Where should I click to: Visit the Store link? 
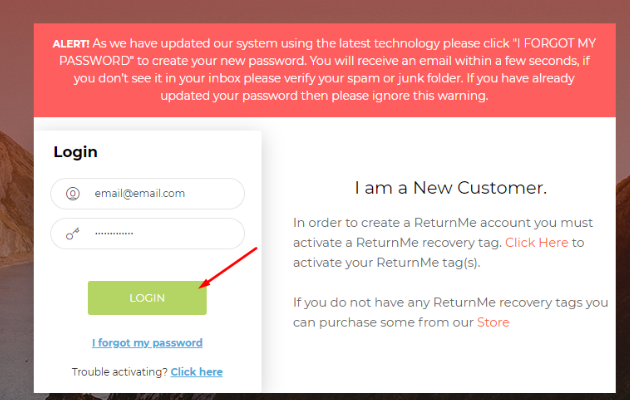tap(492, 322)
